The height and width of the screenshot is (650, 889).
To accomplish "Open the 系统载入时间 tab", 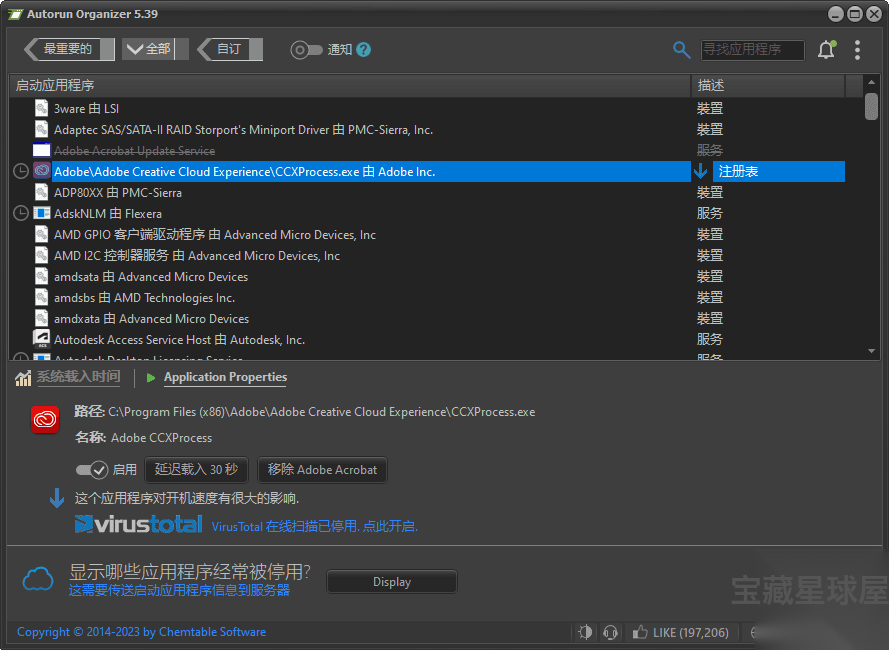I will pos(79,377).
